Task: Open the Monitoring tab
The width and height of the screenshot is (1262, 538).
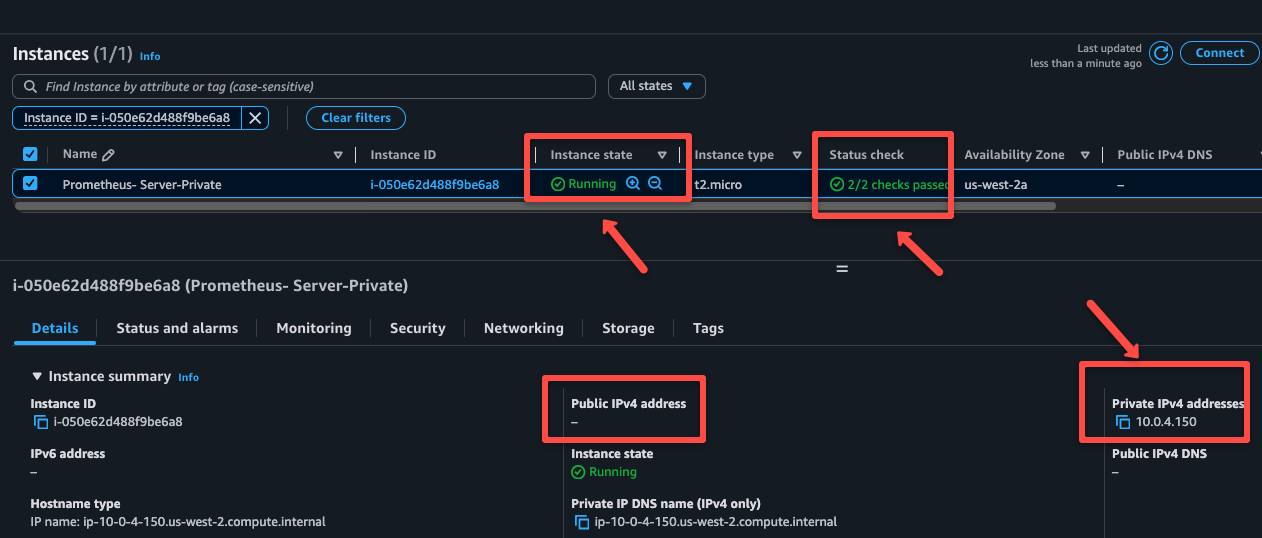Action: pyautogui.click(x=314, y=328)
